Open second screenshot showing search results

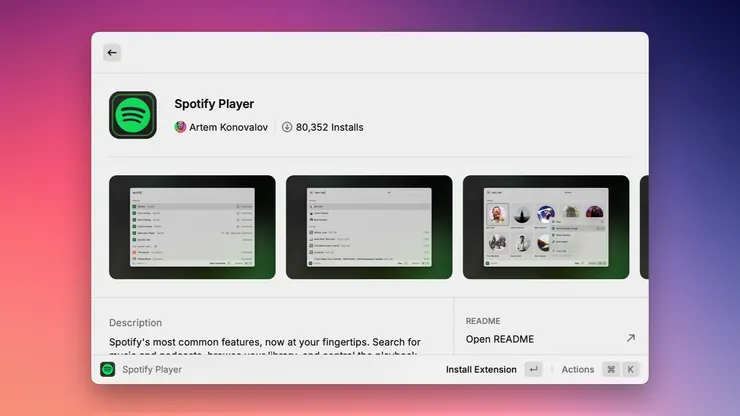click(369, 227)
